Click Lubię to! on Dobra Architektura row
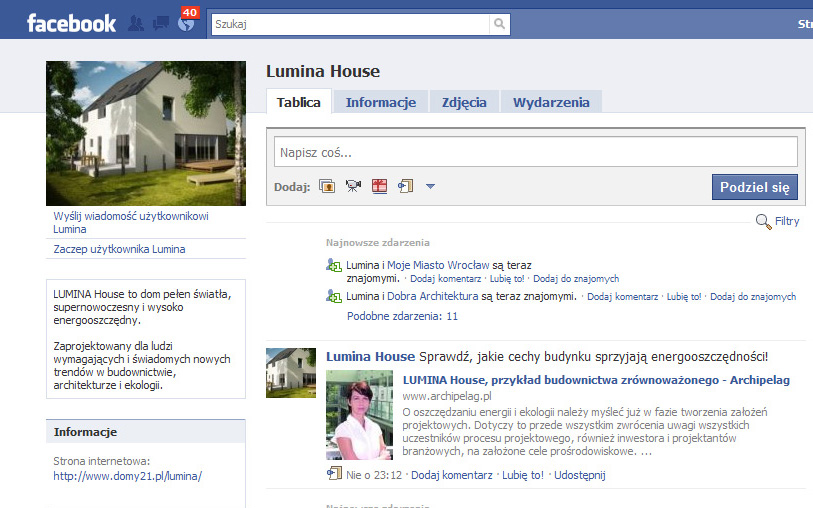Viewport: 813px width, 508px height. 684,297
